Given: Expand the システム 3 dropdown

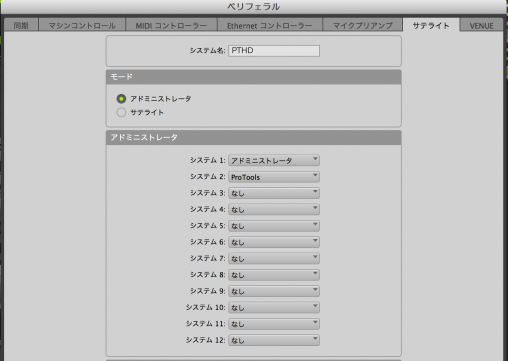Looking at the screenshot, I should point(274,193).
